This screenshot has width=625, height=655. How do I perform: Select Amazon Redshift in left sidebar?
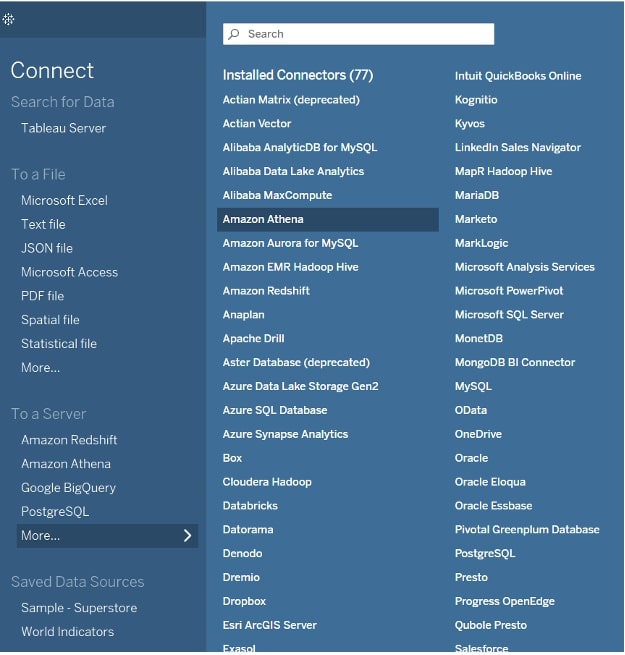pos(69,440)
